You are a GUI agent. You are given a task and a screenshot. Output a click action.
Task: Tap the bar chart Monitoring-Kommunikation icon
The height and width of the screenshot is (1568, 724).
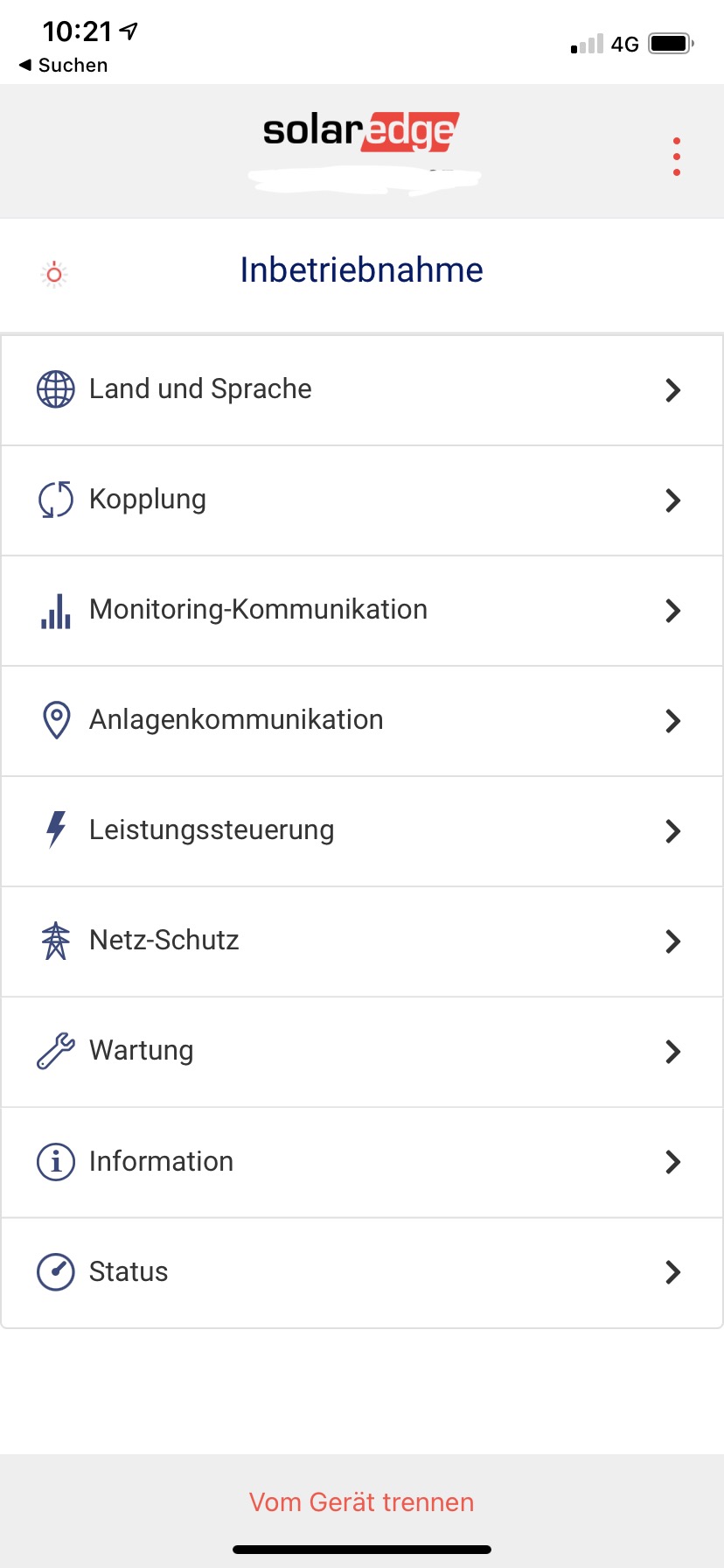point(55,610)
